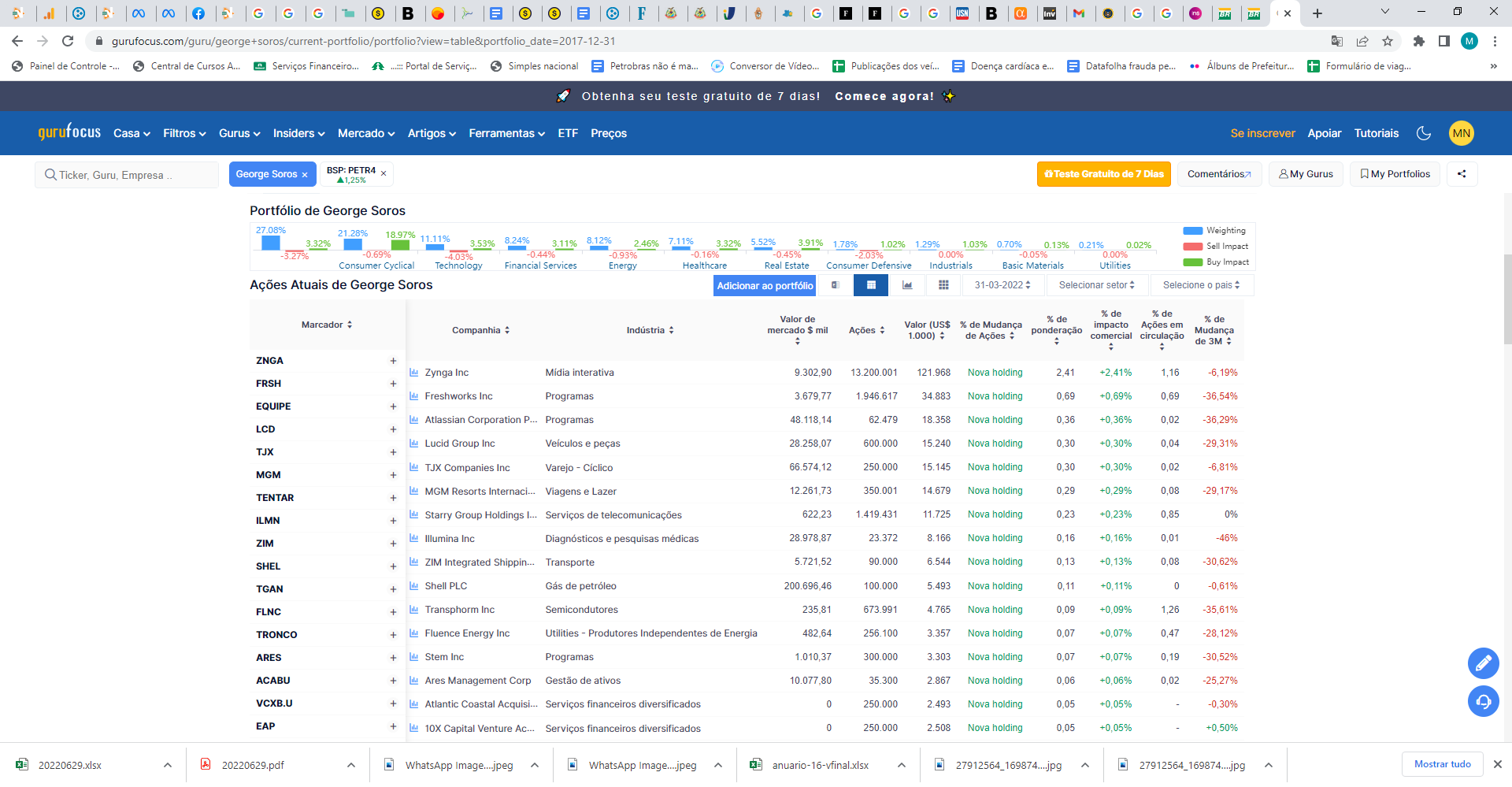Open the Preços menu item
Screen dimensions: 1512x787
click(609, 133)
